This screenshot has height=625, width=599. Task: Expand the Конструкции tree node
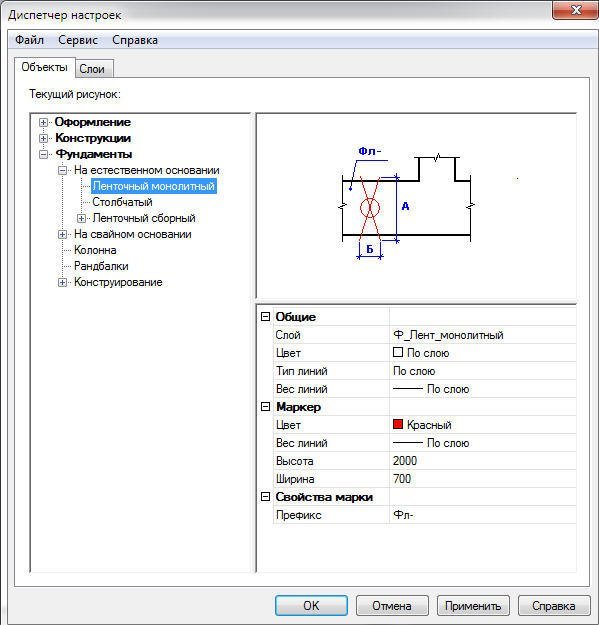pyautogui.click(x=43, y=138)
